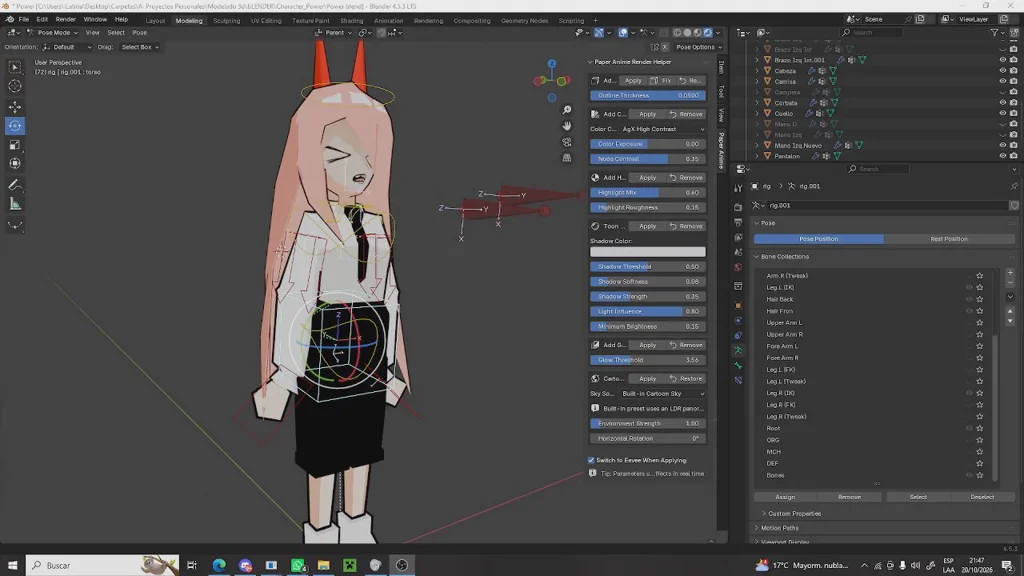Uncheck Switch to Eevee When Applying
This screenshot has width=1024, height=576.
point(592,460)
